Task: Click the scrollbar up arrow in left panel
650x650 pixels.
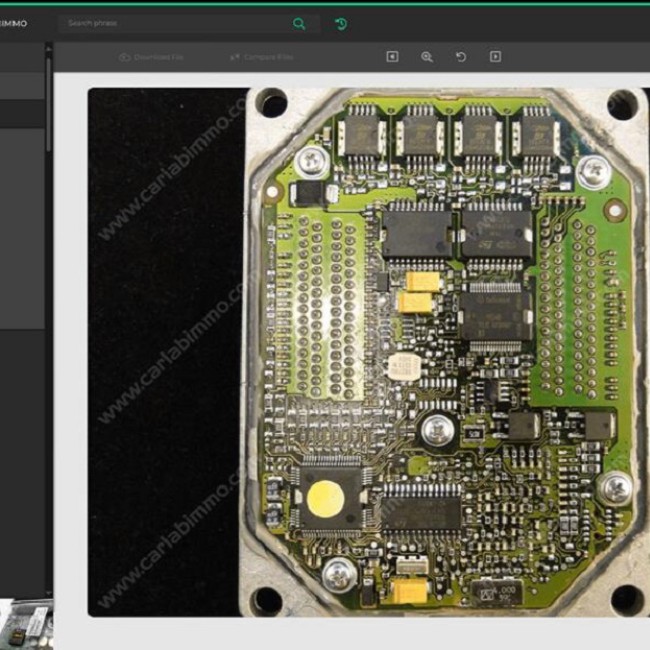Action: pos(49,49)
